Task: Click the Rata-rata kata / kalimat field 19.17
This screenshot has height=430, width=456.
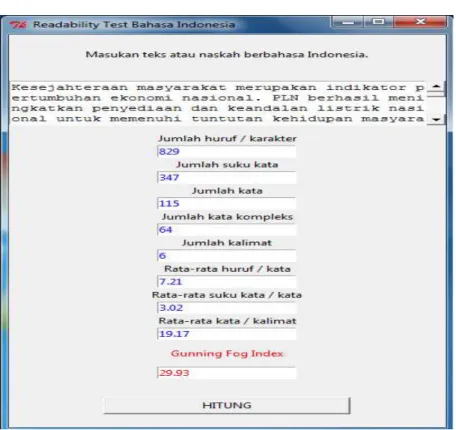Action: point(226,334)
